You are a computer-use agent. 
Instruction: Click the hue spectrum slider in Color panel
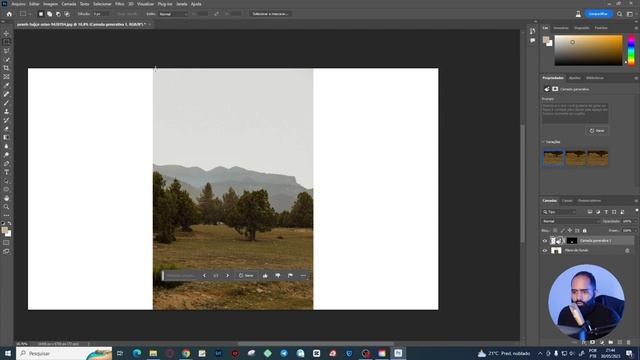631,51
